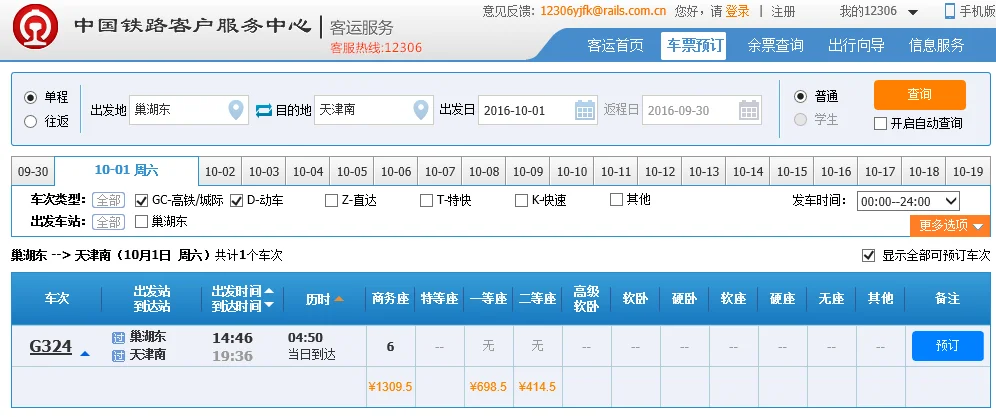This screenshot has width=996, height=417.
Task: Click 返程日 date field 2016-09-30
Action: 702,111
